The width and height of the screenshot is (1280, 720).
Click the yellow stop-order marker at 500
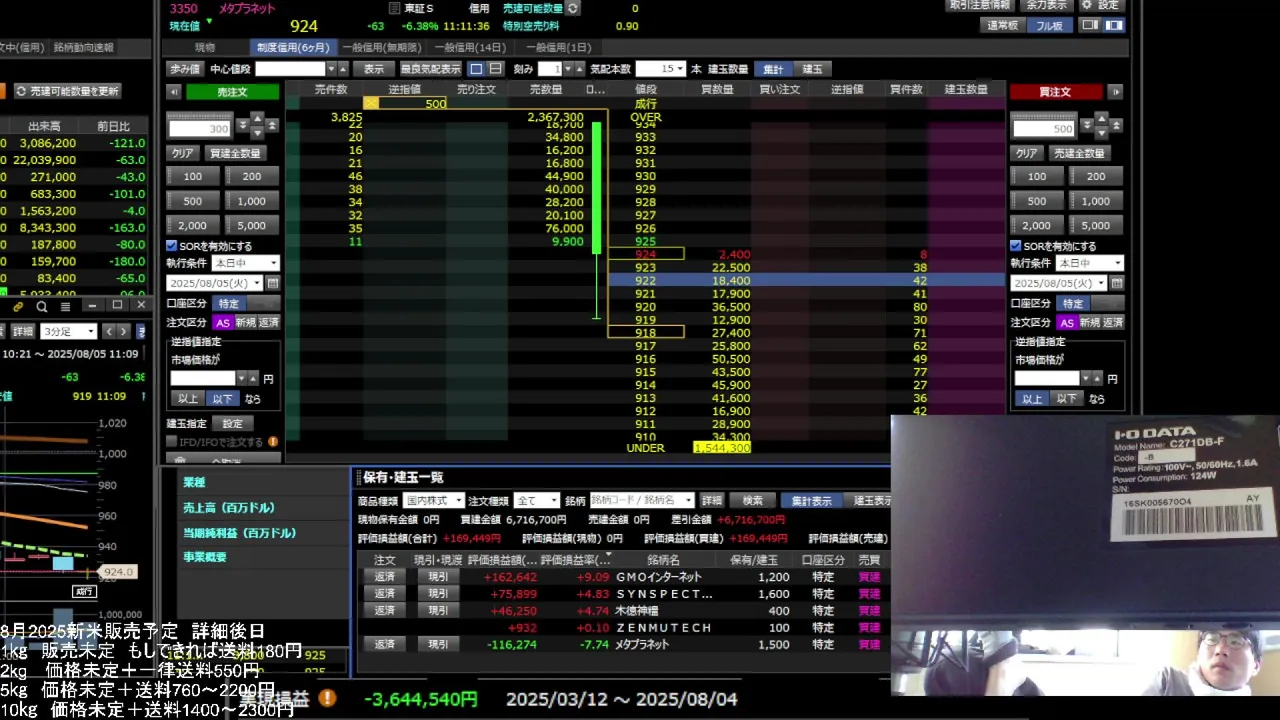tap(371, 103)
